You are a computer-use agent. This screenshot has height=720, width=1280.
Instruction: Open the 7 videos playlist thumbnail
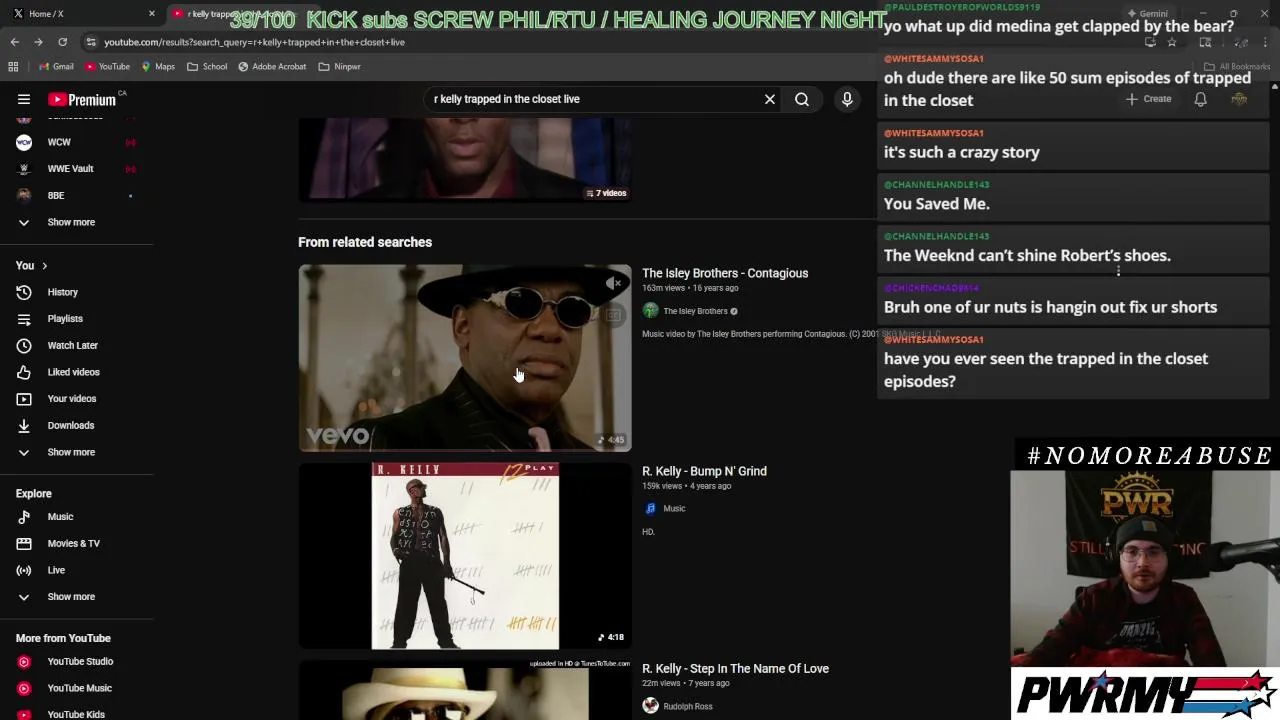[x=465, y=160]
